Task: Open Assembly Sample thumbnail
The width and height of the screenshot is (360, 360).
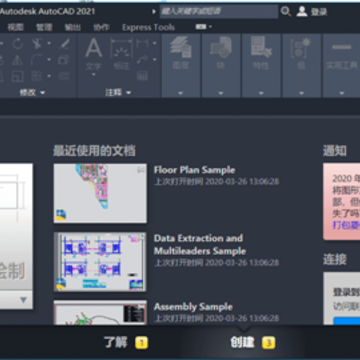Action: pyautogui.click(x=100, y=313)
